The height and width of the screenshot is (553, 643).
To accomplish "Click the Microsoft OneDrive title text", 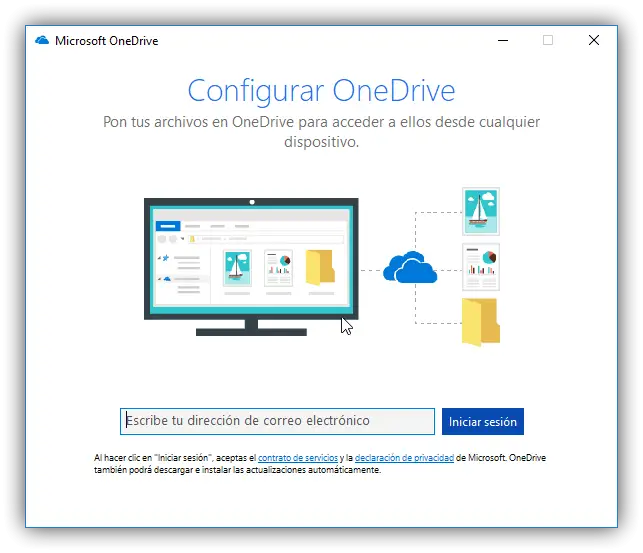I will click(107, 41).
